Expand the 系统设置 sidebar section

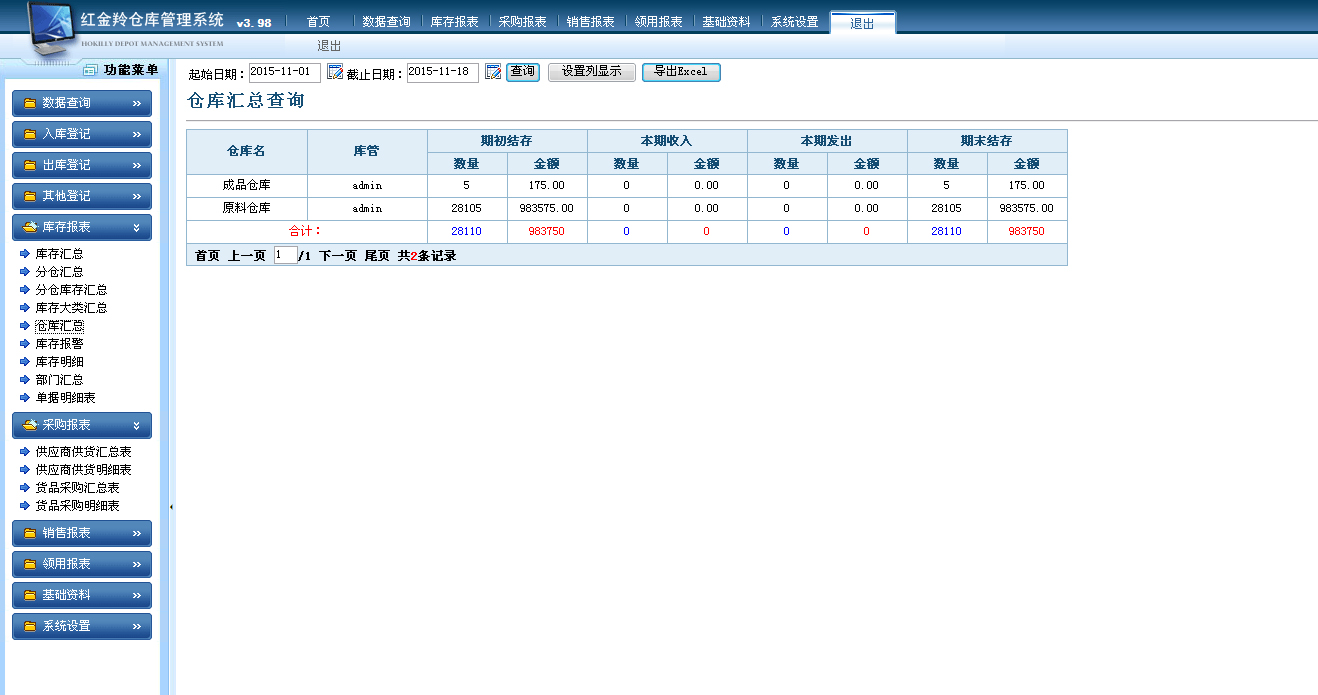point(81,626)
